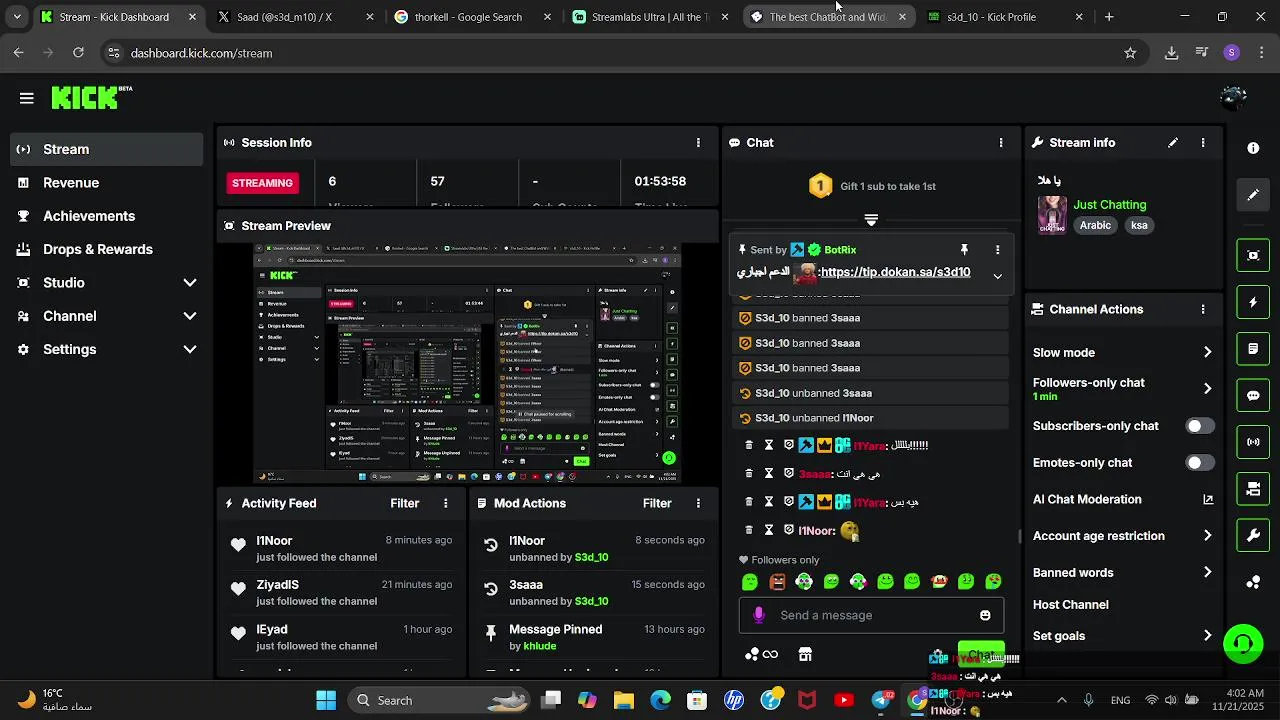Viewport: 1280px width, 720px height.
Task: Timeout 3saaa using hourglass icon
Action: [769, 474]
